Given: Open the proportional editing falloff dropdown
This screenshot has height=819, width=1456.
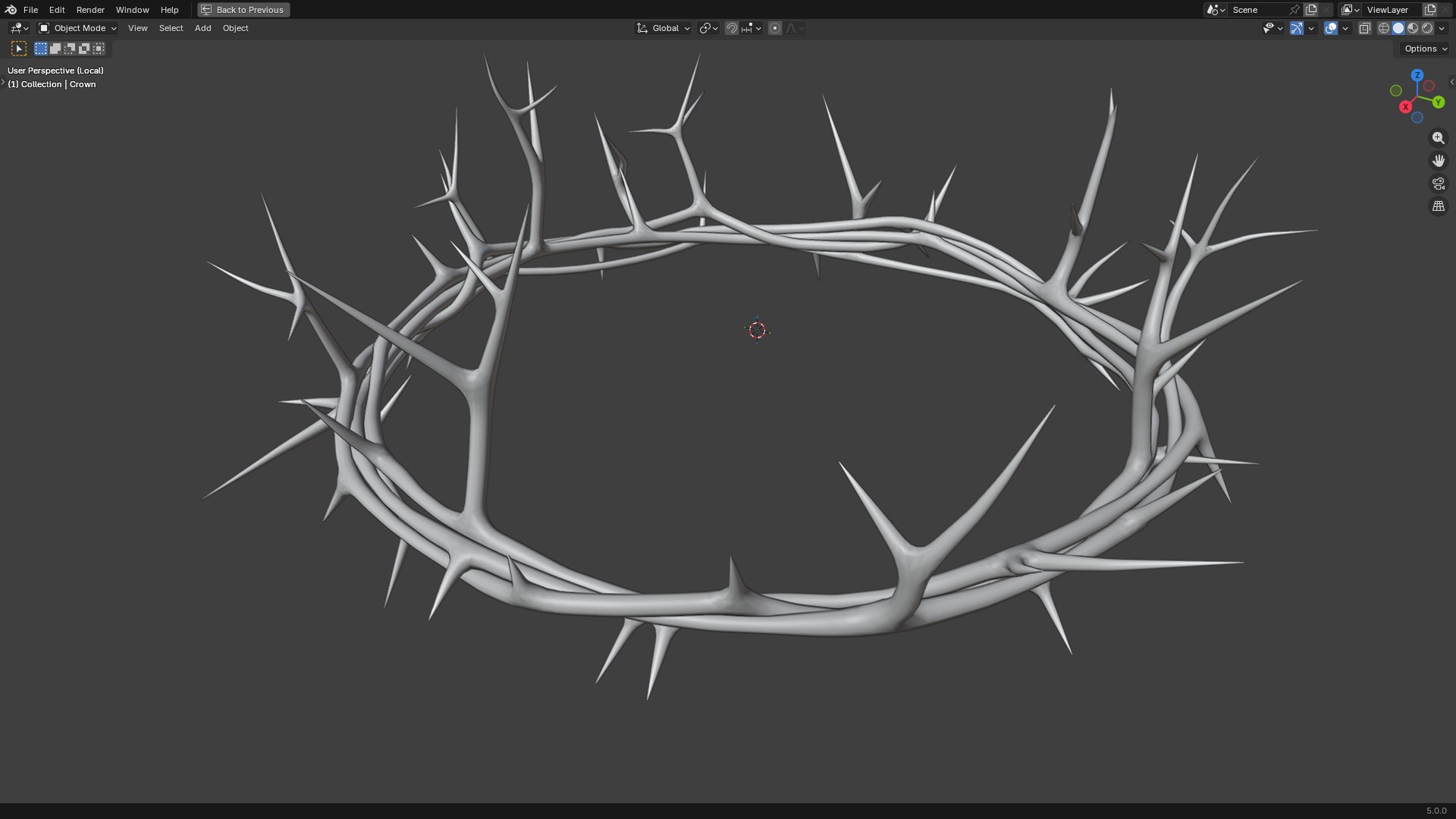Looking at the screenshot, I should coord(795,28).
